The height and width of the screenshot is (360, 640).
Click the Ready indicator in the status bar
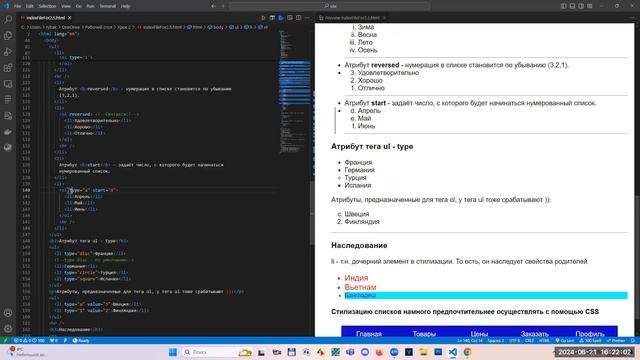click(x=81, y=340)
